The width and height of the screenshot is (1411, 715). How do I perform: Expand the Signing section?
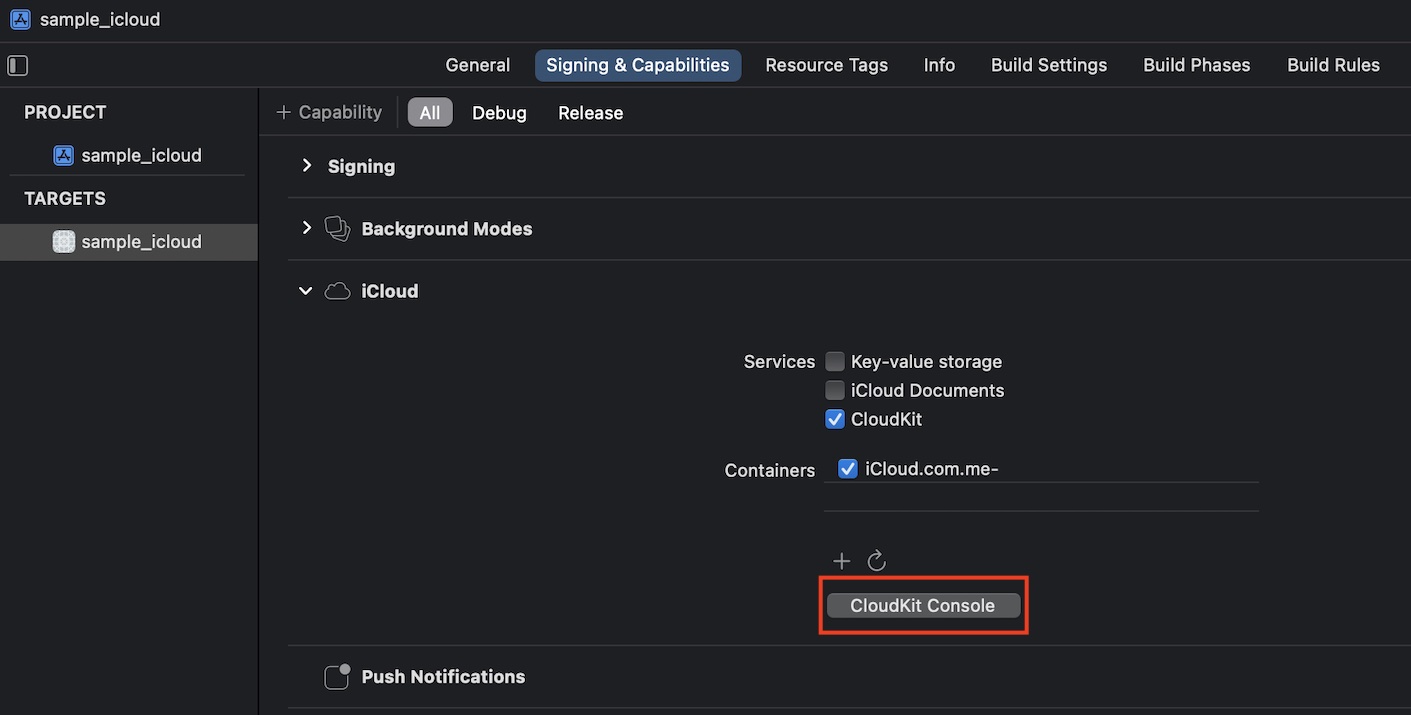[x=307, y=166]
